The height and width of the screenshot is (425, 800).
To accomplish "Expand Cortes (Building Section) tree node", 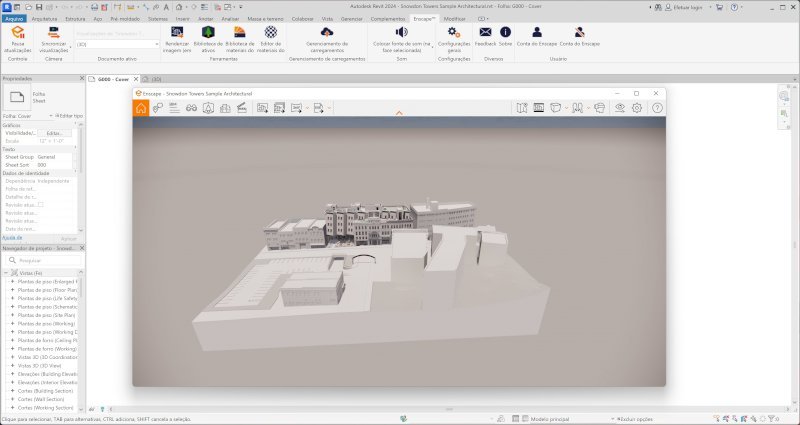I will click(12, 391).
